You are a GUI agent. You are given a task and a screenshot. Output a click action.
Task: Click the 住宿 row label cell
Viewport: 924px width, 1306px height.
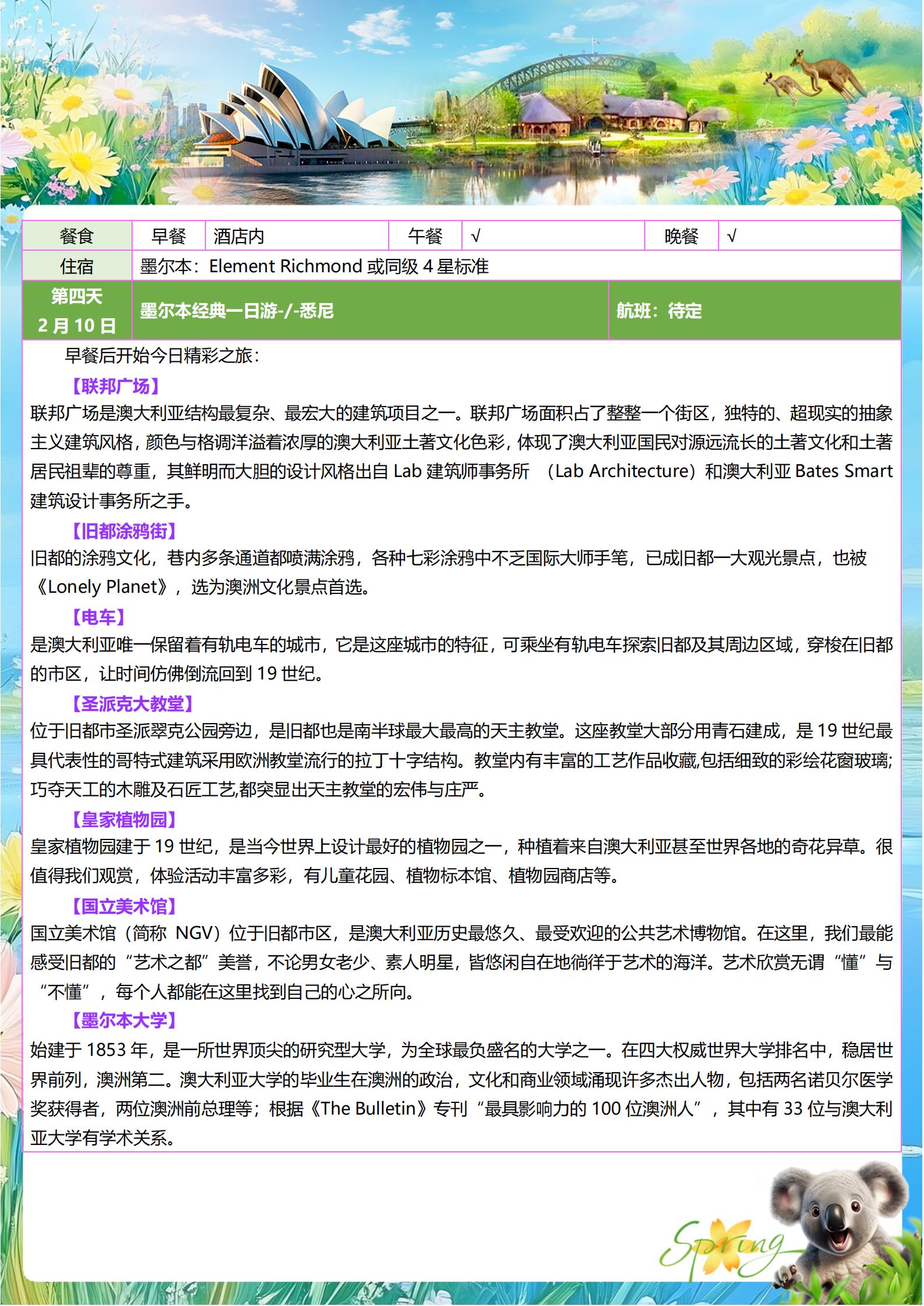pos(77,266)
